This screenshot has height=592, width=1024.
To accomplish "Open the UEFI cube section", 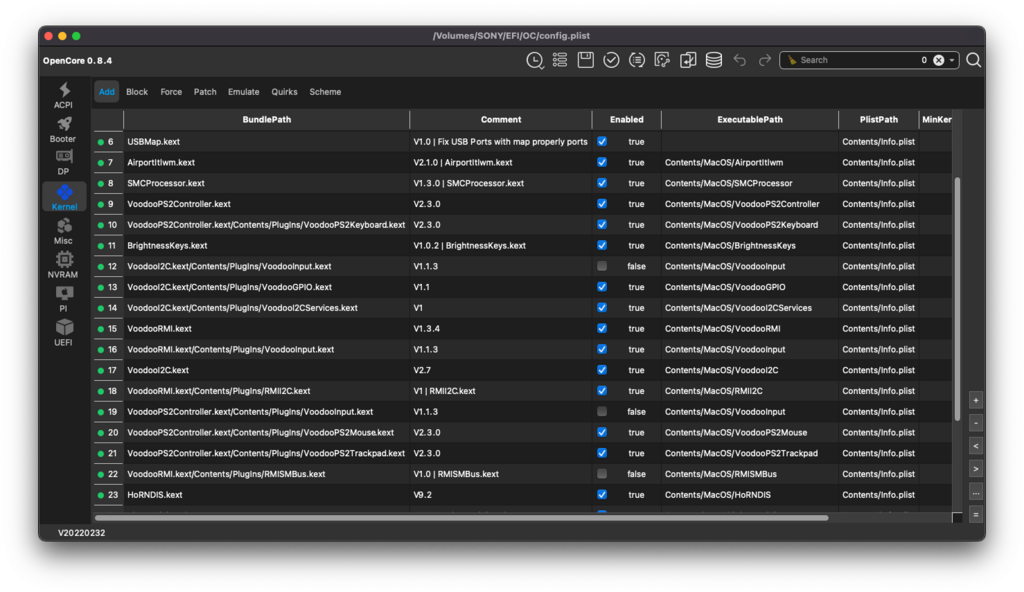I will point(64,332).
